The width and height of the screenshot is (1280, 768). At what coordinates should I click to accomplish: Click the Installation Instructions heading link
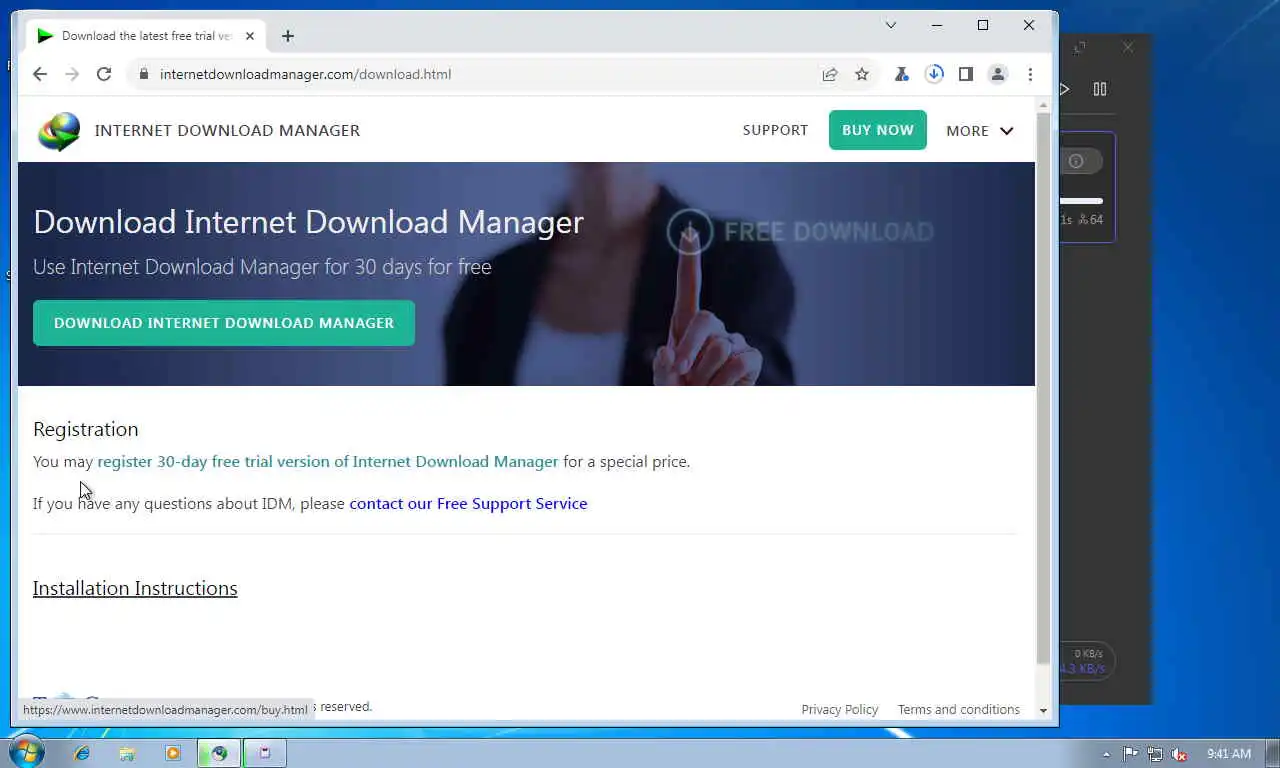135,588
